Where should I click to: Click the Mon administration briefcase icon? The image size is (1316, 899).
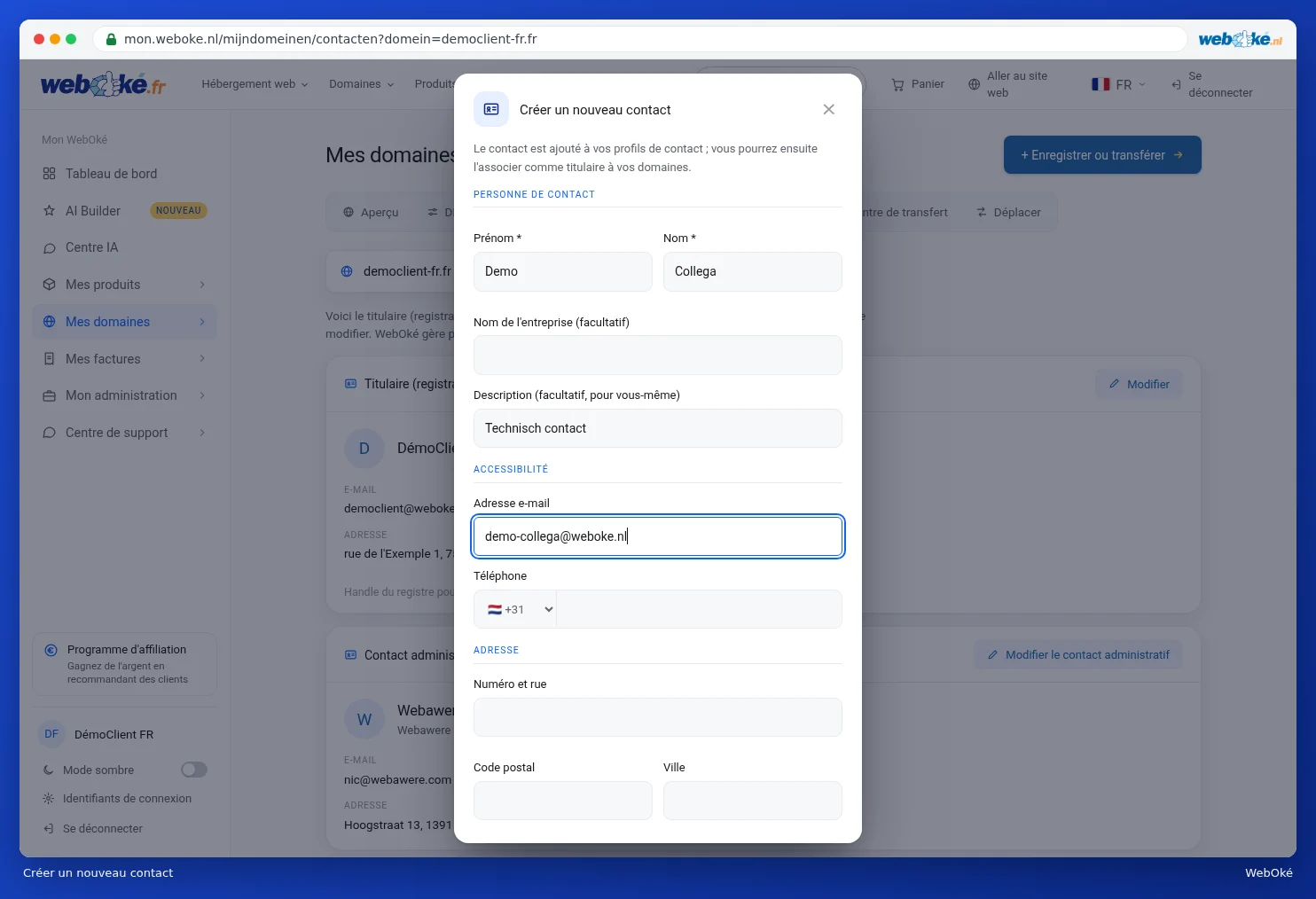(49, 395)
